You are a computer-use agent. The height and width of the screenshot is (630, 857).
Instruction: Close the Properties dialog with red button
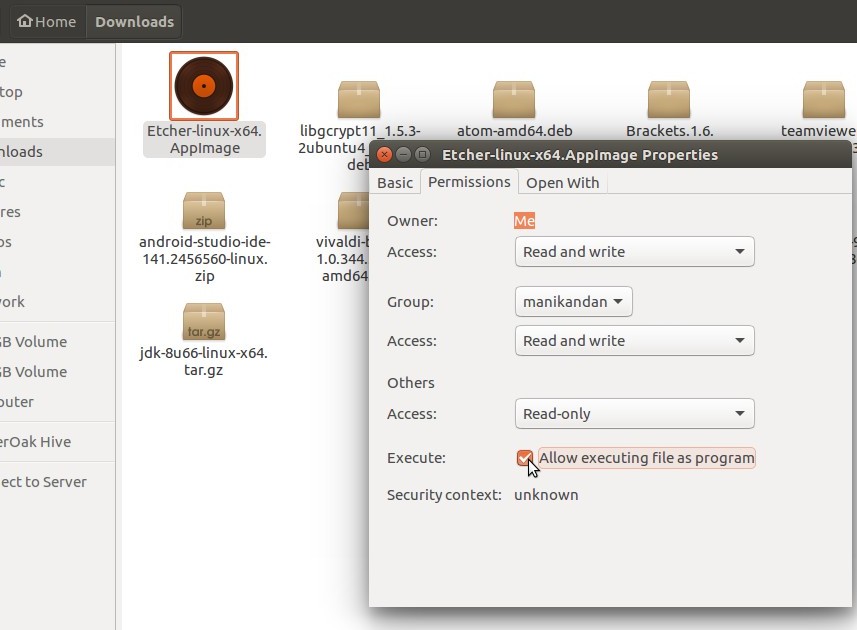(x=384, y=155)
